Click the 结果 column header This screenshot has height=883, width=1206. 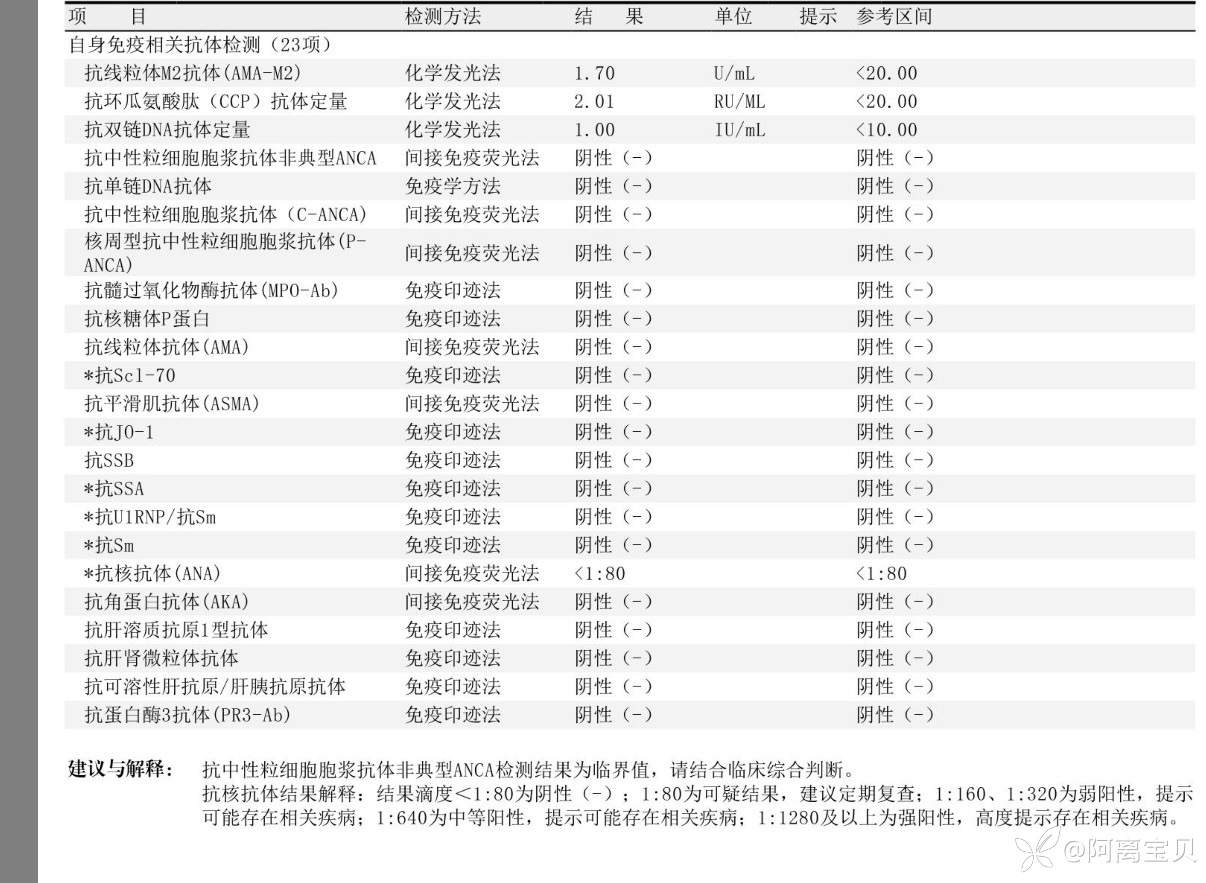[609, 17]
